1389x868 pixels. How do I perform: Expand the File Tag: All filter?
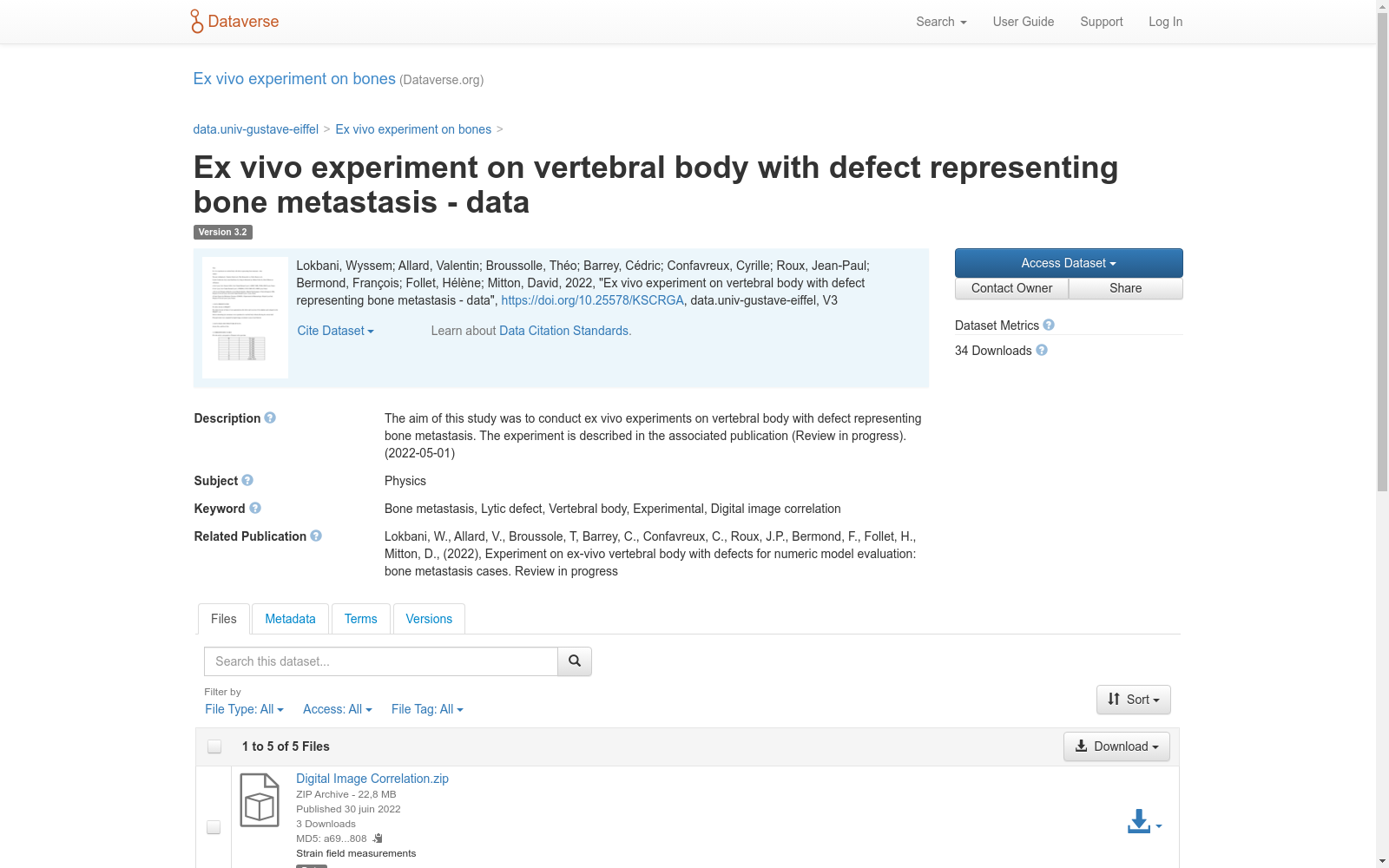(x=427, y=709)
